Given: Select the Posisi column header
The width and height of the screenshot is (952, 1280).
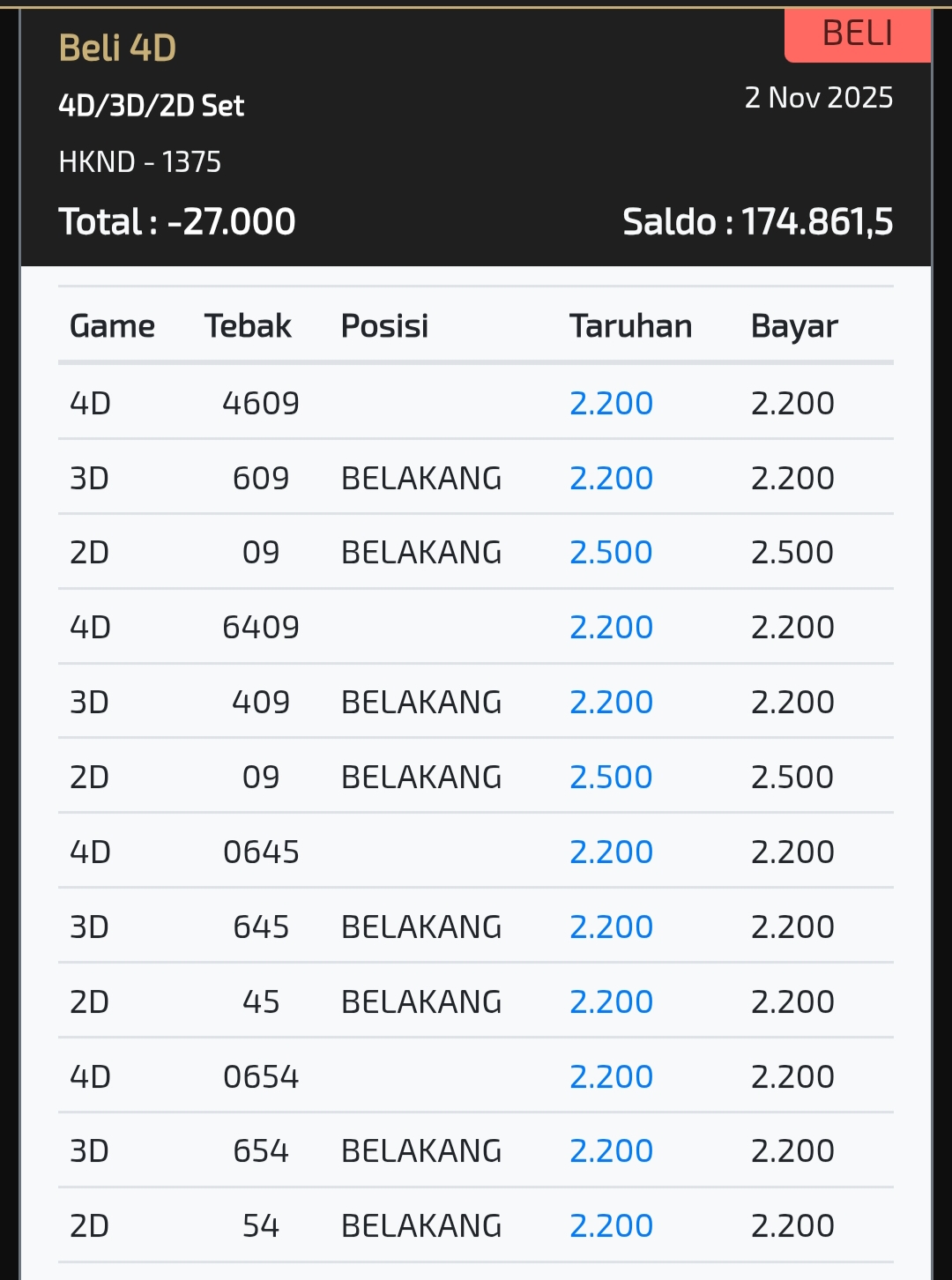Looking at the screenshot, I should click(384, 326).
